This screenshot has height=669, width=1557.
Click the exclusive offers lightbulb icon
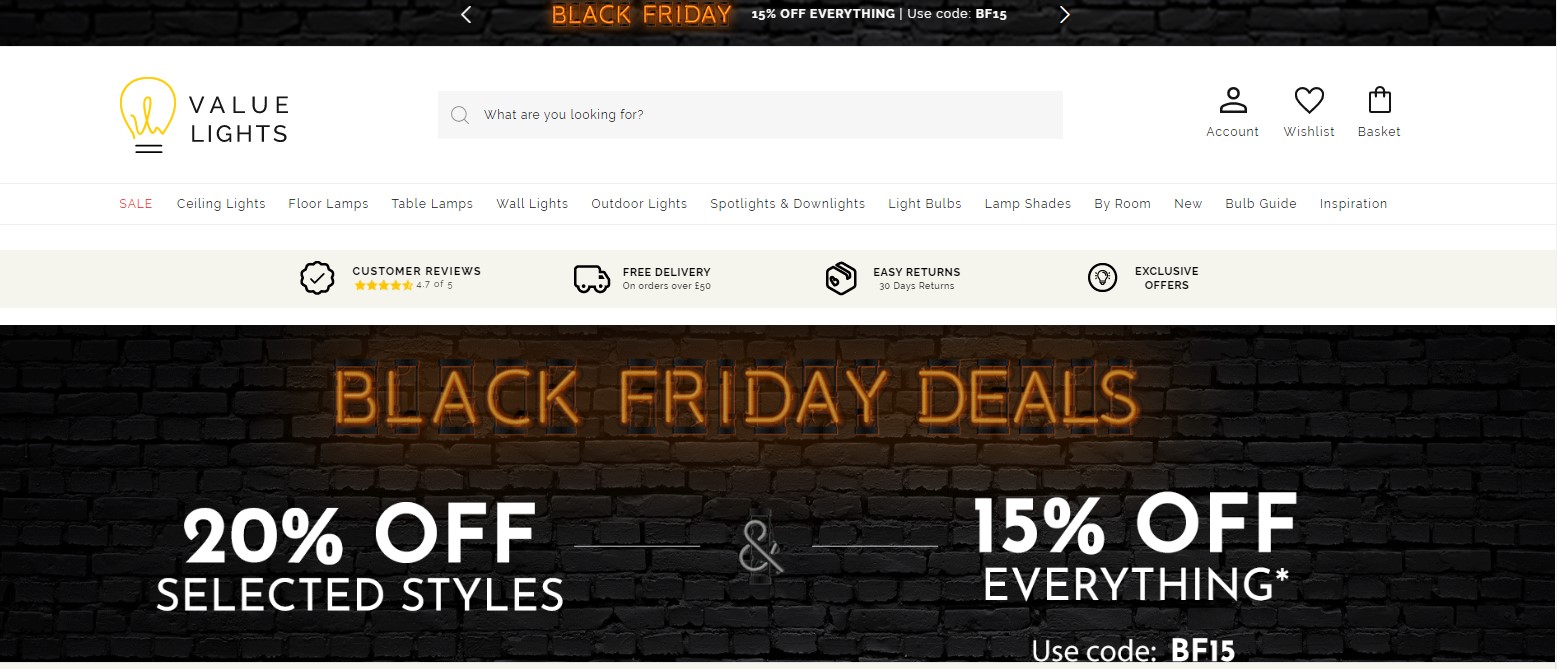pos(1102,278)
